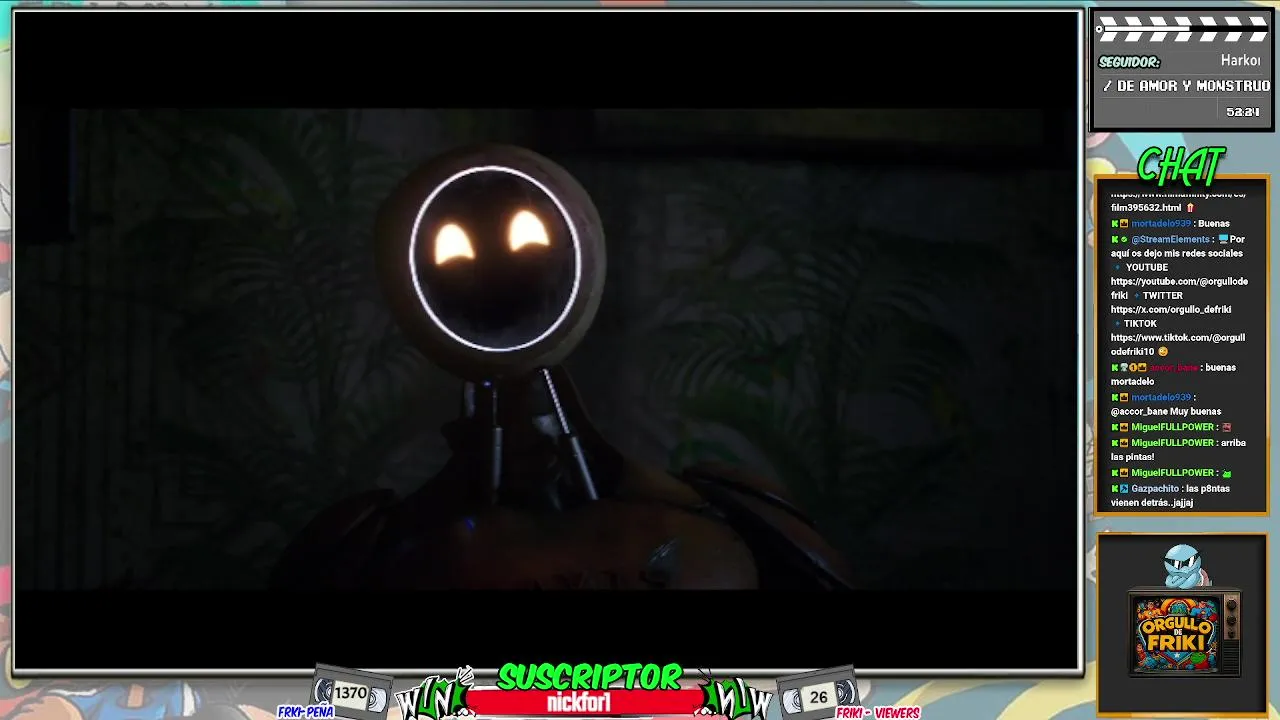Image resolution: width=1280 pixels, height=720 pixels.
Task: Click the VHS tape counter showing 1370
Action: pyautogui.click(x=350, y=693)
